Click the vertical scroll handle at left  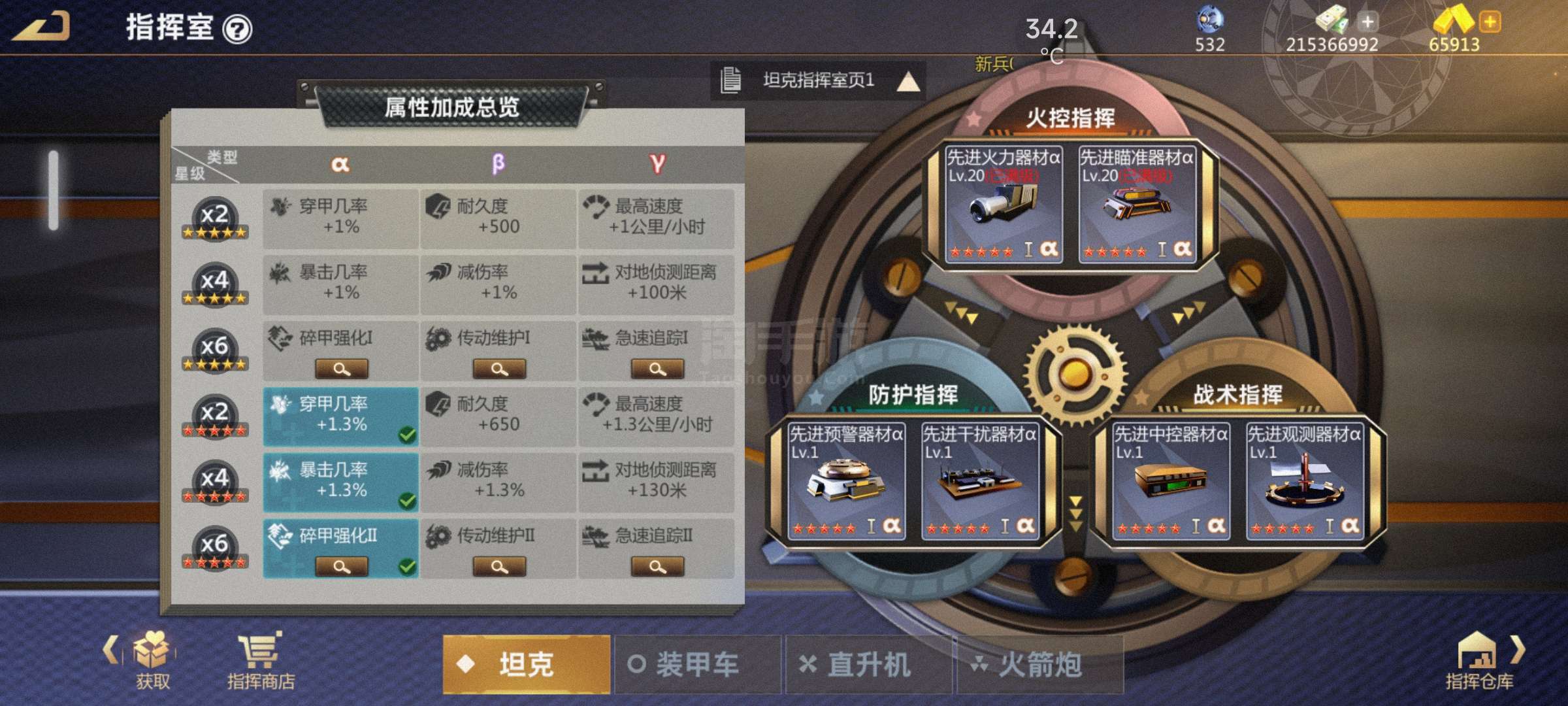[54, 190]
